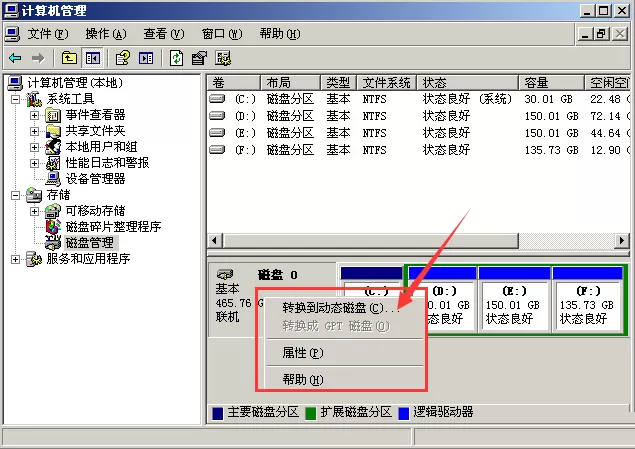Collapse the System Tools (系统工具) tree node
This screenshot has width=635, height=449.
15,99
